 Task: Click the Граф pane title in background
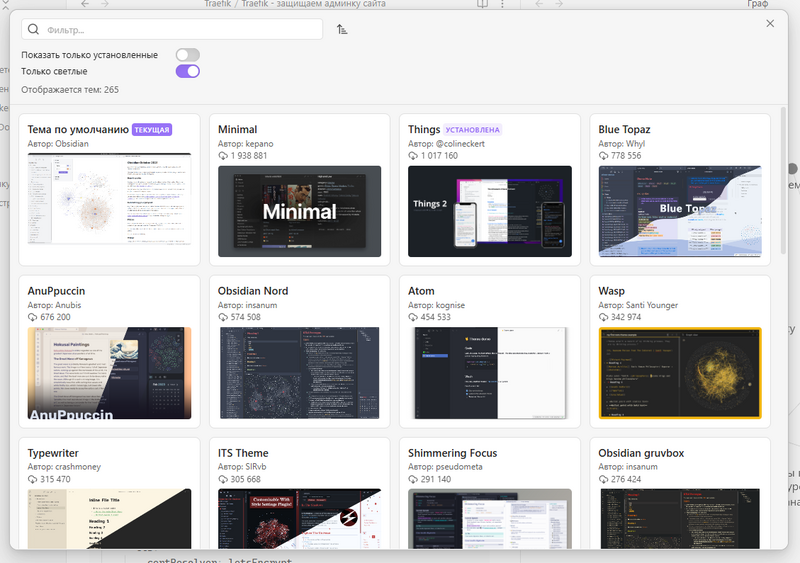click(758, 4)
